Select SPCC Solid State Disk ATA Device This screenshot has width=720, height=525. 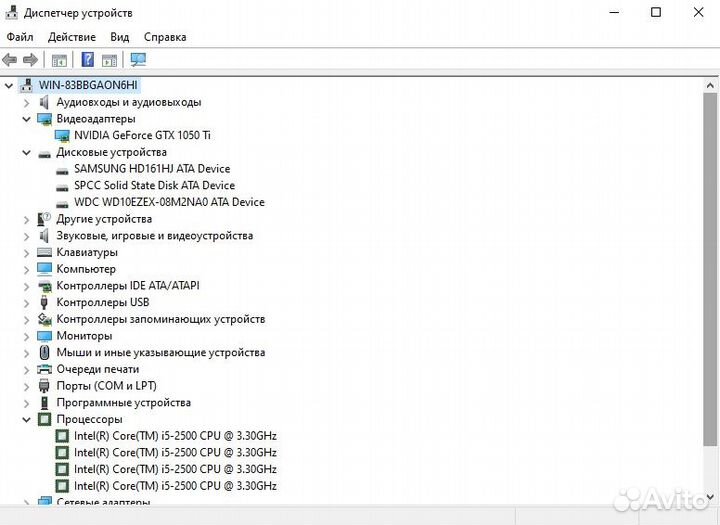tap(154, 185)
